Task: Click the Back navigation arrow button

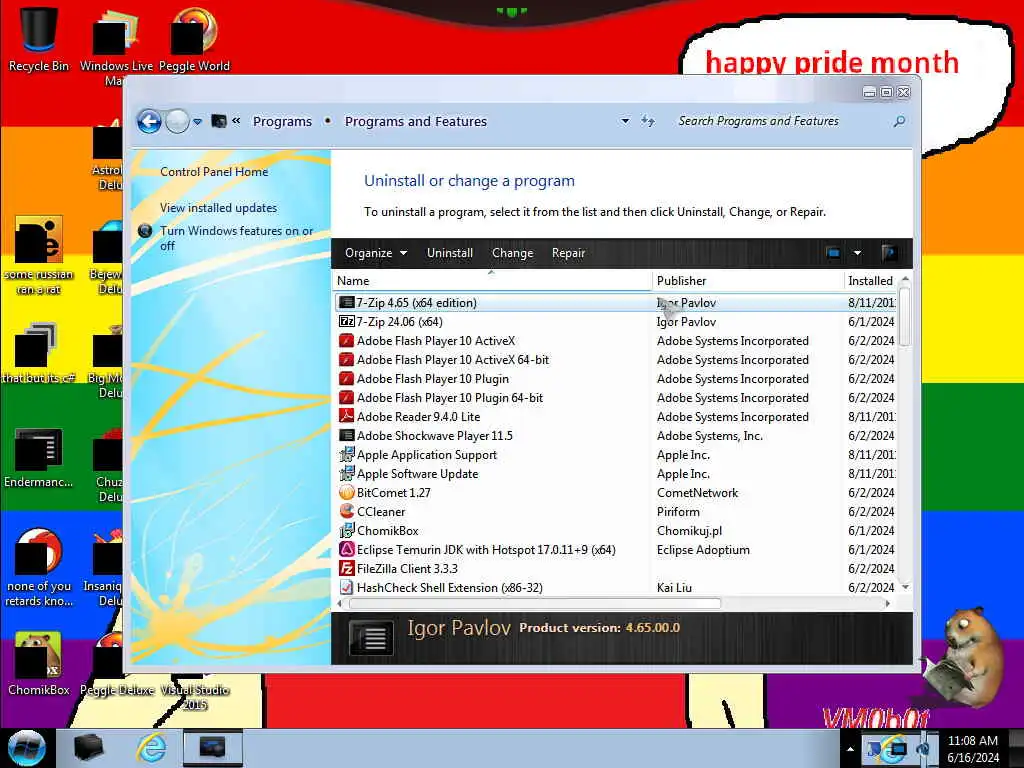Action: pos(149,121)
